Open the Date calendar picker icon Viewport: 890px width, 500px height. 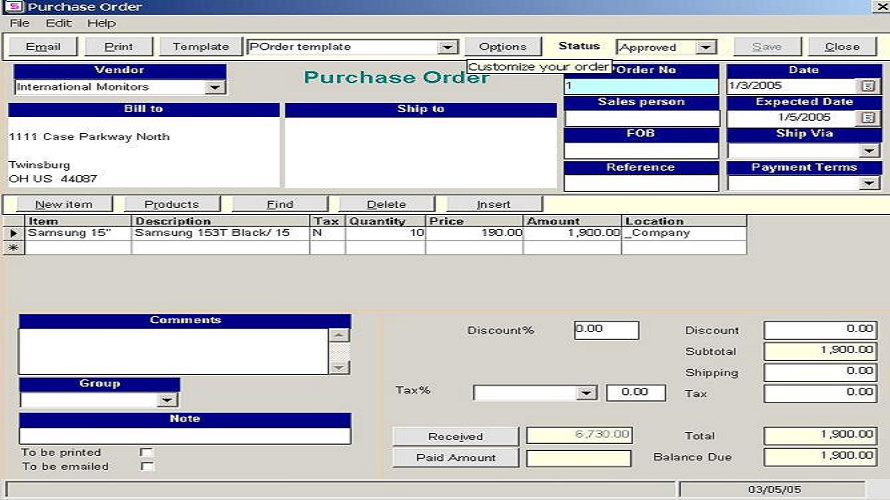coord(868,86)
